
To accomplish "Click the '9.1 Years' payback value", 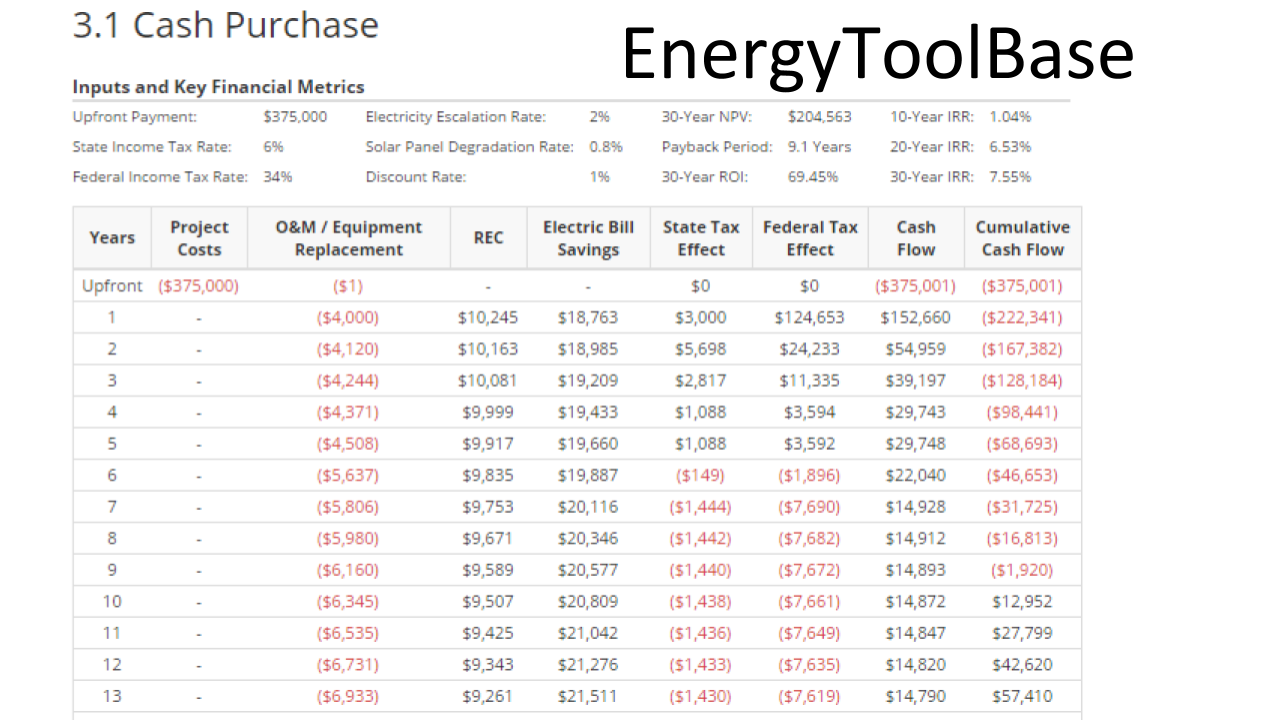I will (820, 146).
